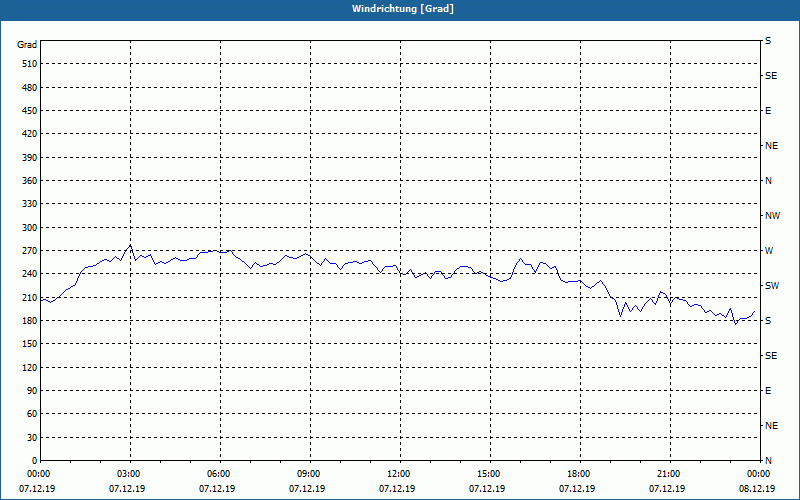800x500 pixels.
Task: Click the Grad unit label at top left
Action: tap(27, 45)
